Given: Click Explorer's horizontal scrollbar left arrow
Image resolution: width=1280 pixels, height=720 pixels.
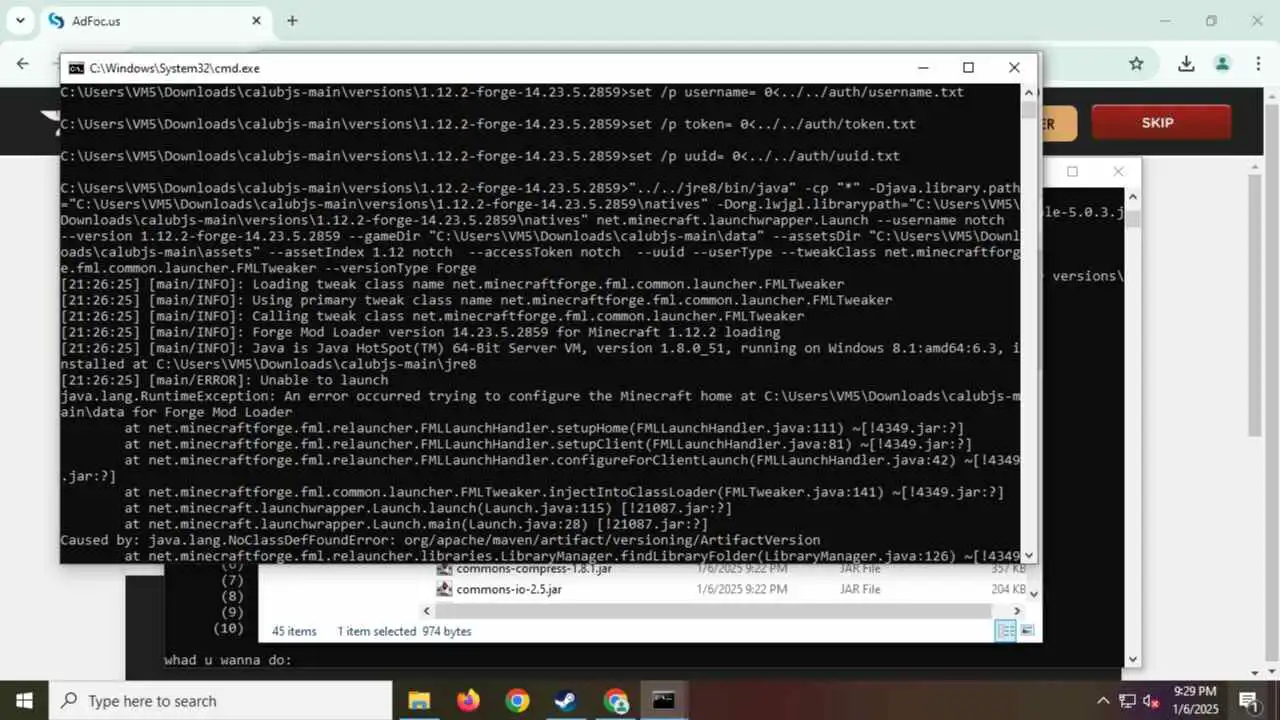Looking at the screenshot, I should click(427, 611).
